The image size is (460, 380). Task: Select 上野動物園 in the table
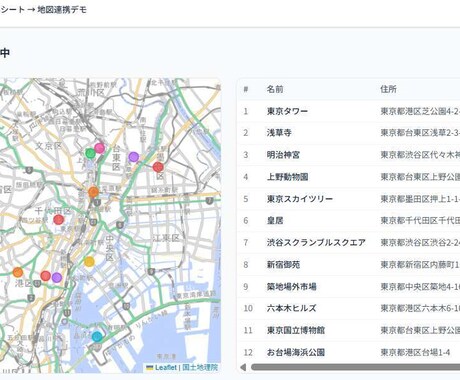point(287,177)
